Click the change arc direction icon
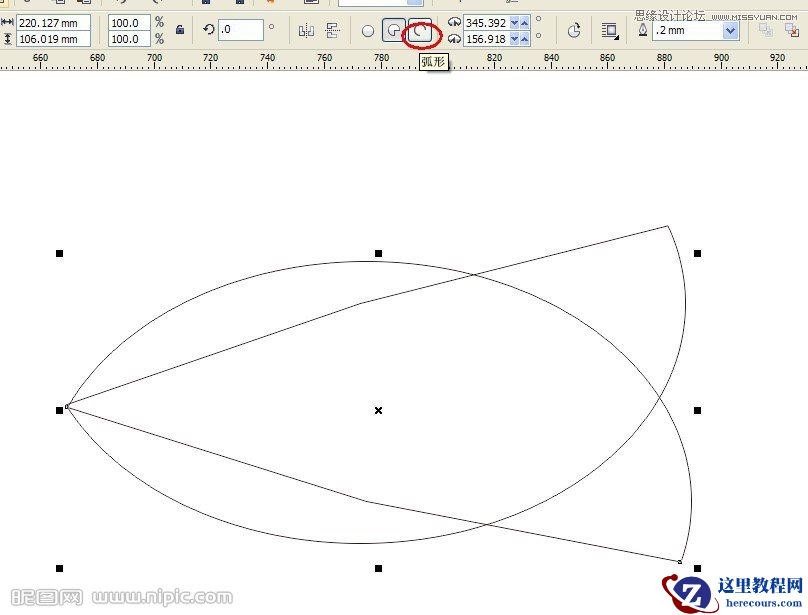Viewport: 808px width, 615px height. click(574, 31)
